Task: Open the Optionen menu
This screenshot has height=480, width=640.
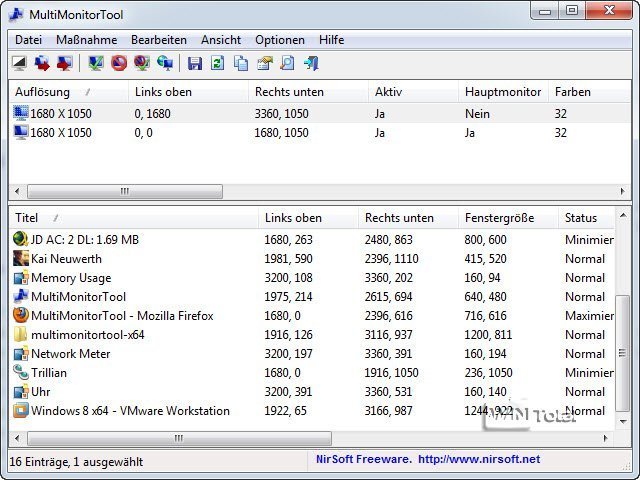Action: (x=280, y=40)
